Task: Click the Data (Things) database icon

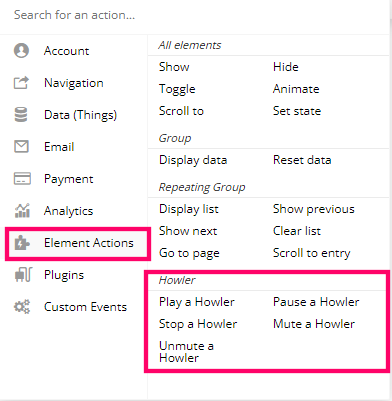Action: click(x=21, y=115)
